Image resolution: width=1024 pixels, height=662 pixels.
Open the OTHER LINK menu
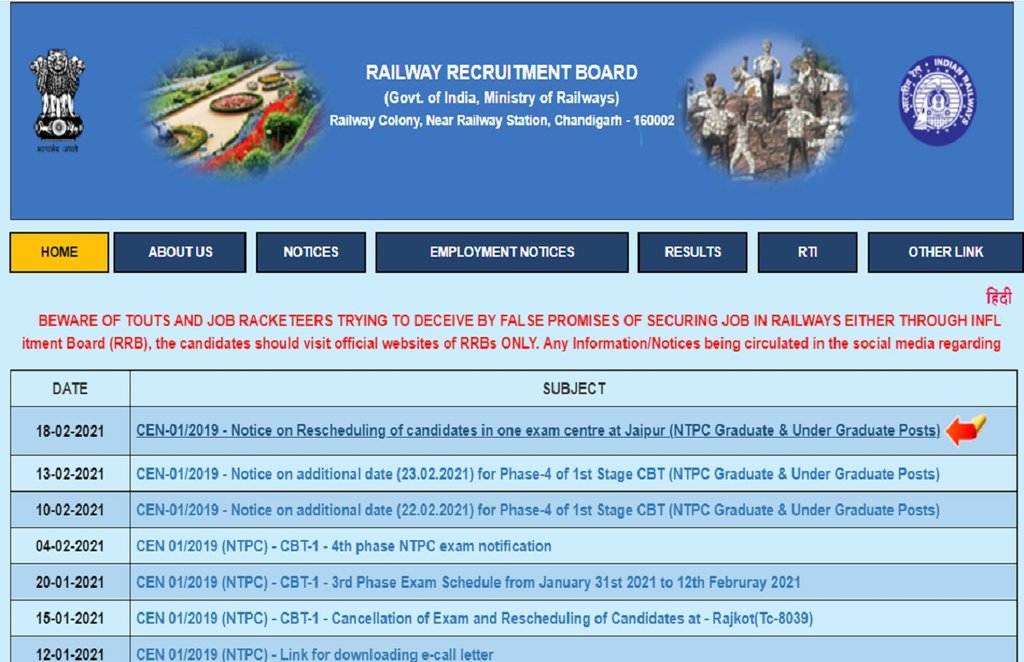[x=945, y=252]
